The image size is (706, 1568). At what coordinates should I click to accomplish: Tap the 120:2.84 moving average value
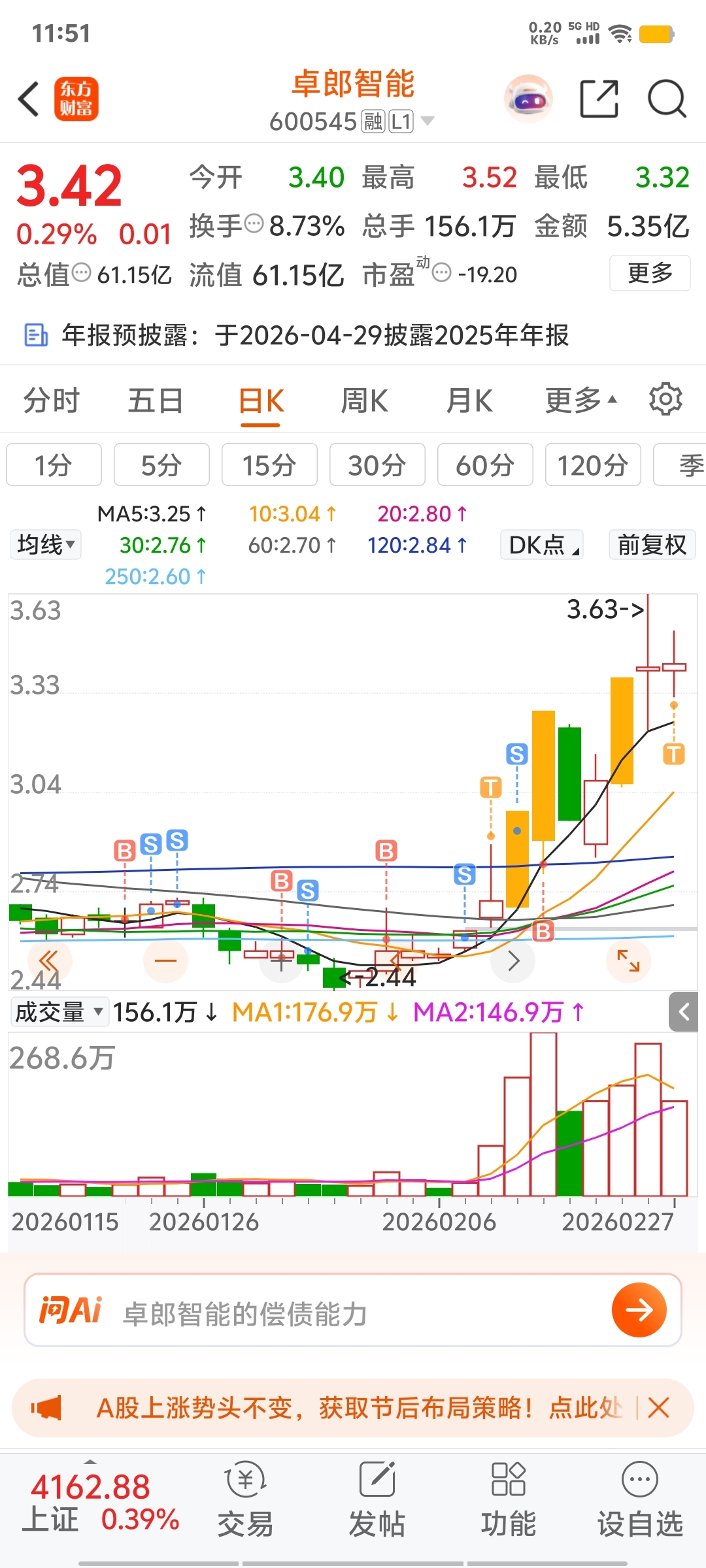pos(417,545)
